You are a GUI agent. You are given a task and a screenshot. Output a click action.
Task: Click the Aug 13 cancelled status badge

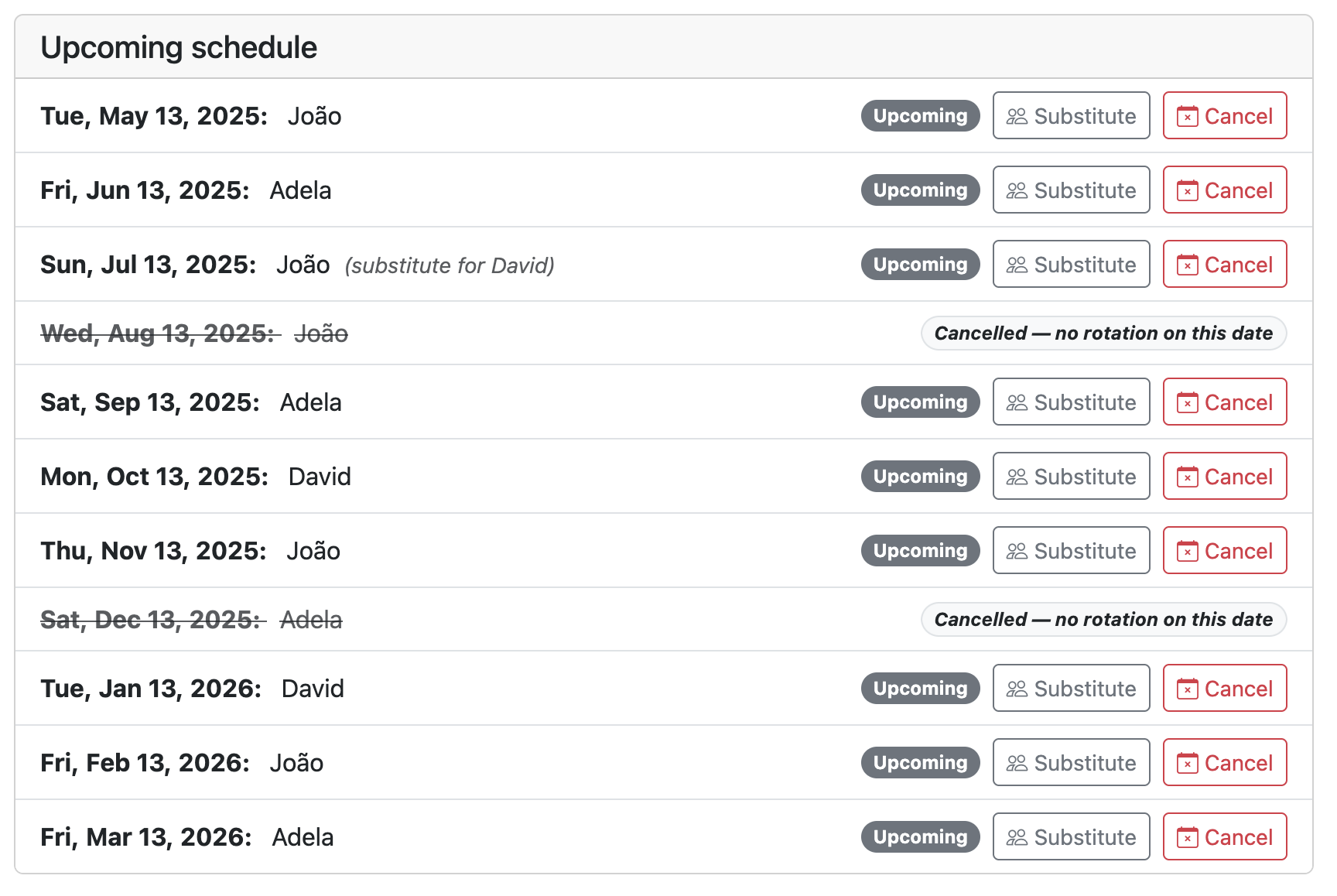1103,333
